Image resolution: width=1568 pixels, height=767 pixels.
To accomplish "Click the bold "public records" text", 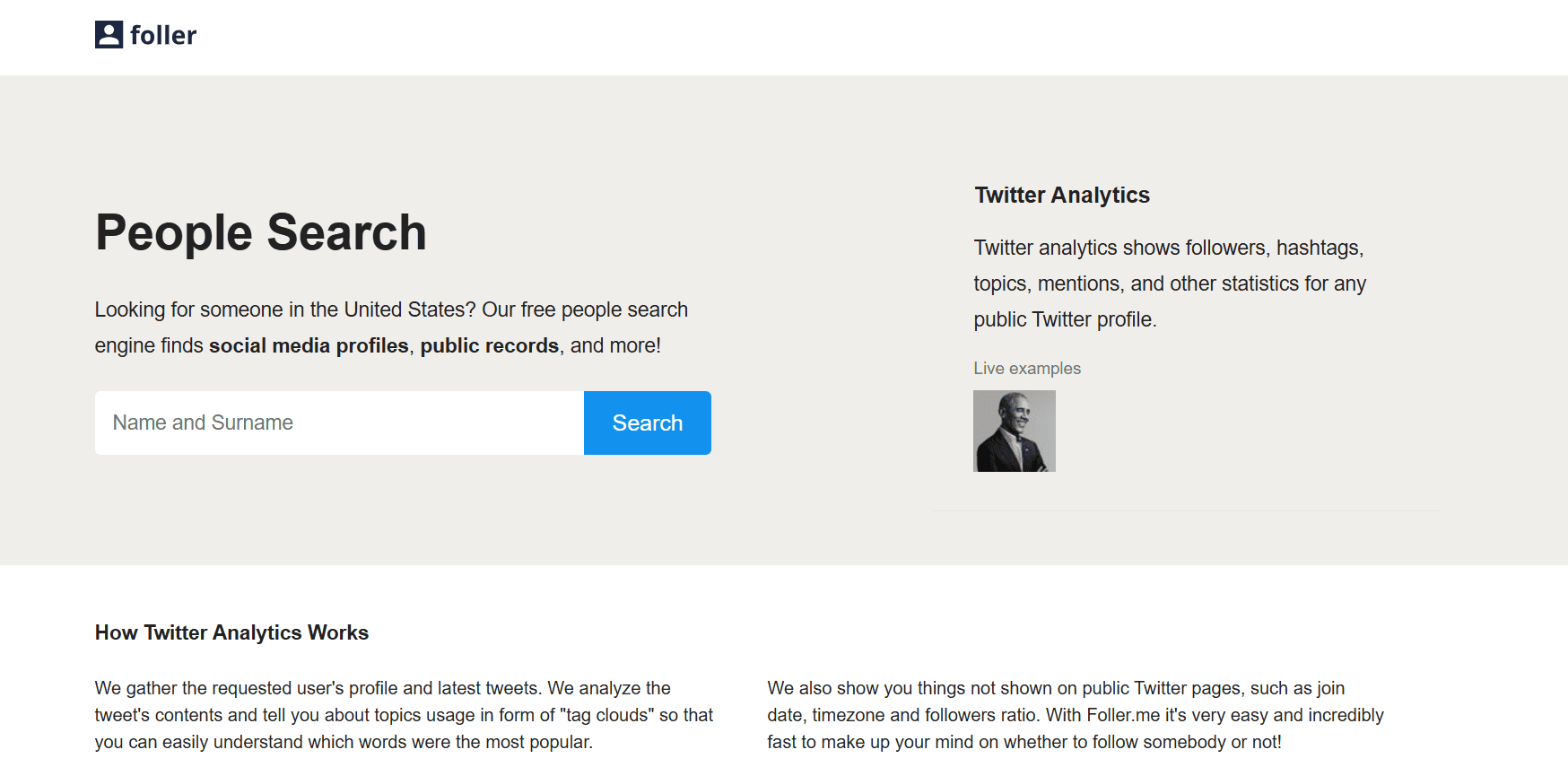I will coord(489,345).
